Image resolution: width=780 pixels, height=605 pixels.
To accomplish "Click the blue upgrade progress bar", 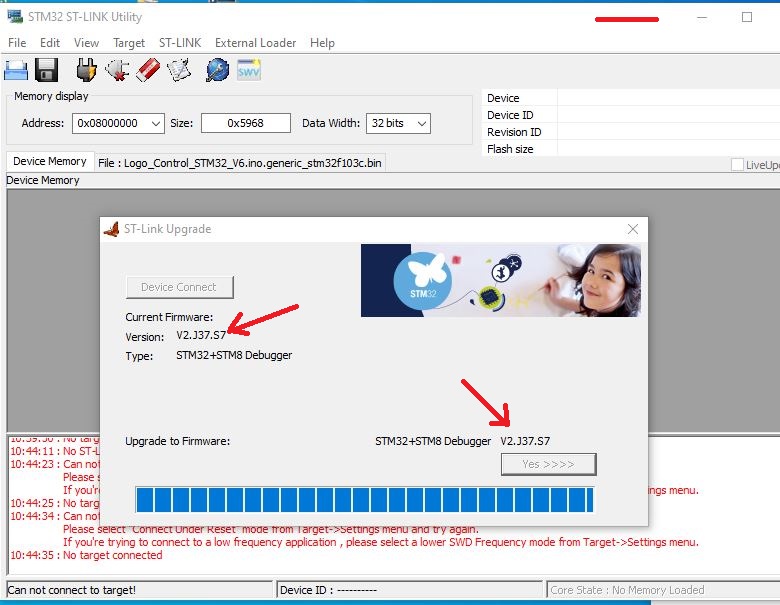I will point(364,500).
